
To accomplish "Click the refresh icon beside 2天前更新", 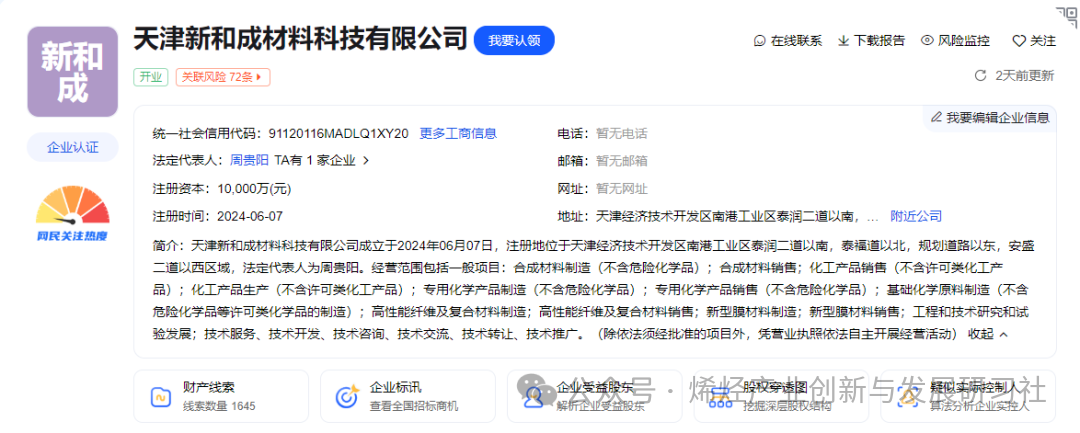I will 981,75.
